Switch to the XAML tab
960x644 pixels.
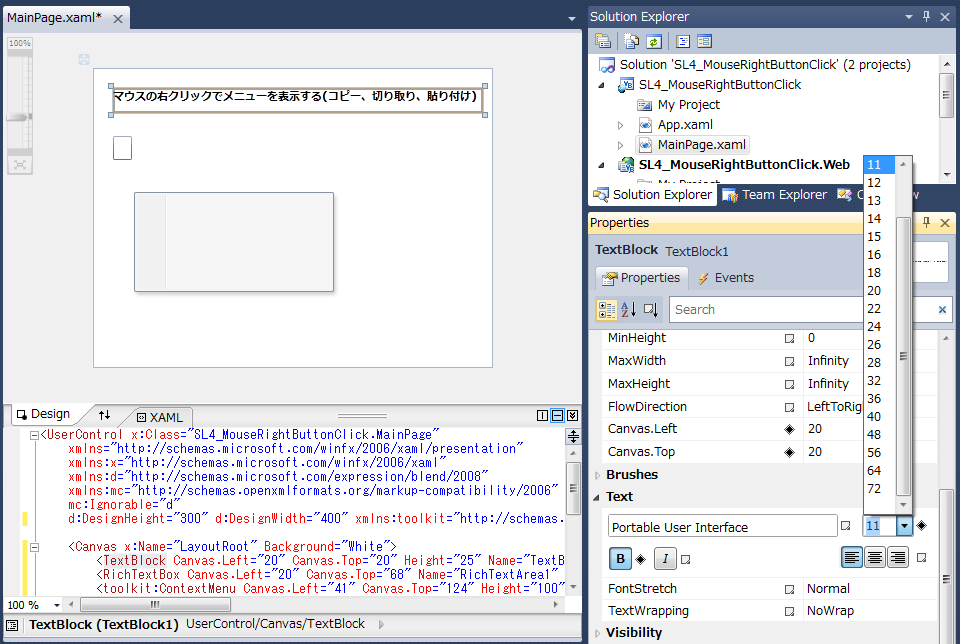click(160, 417)
